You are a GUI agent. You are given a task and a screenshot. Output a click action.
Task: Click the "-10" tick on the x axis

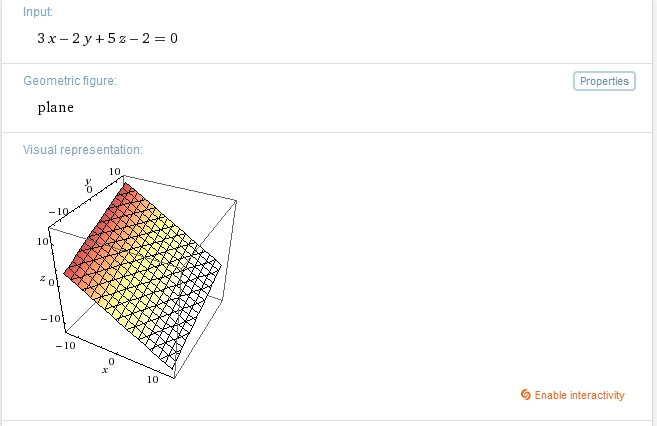pos(65,345)
